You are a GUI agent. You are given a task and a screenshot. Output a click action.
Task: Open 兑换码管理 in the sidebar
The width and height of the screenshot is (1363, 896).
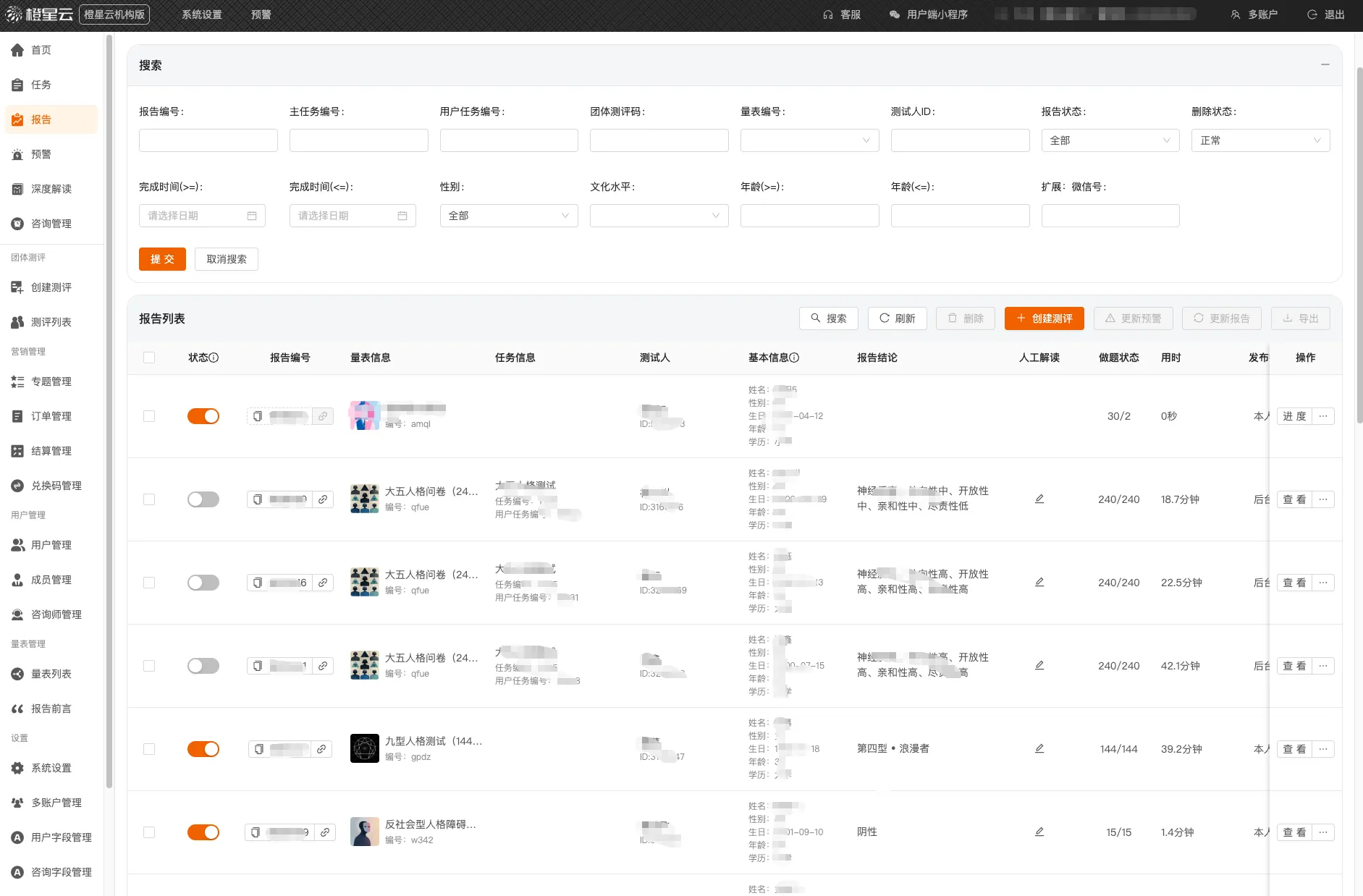[x=51, y=486]
